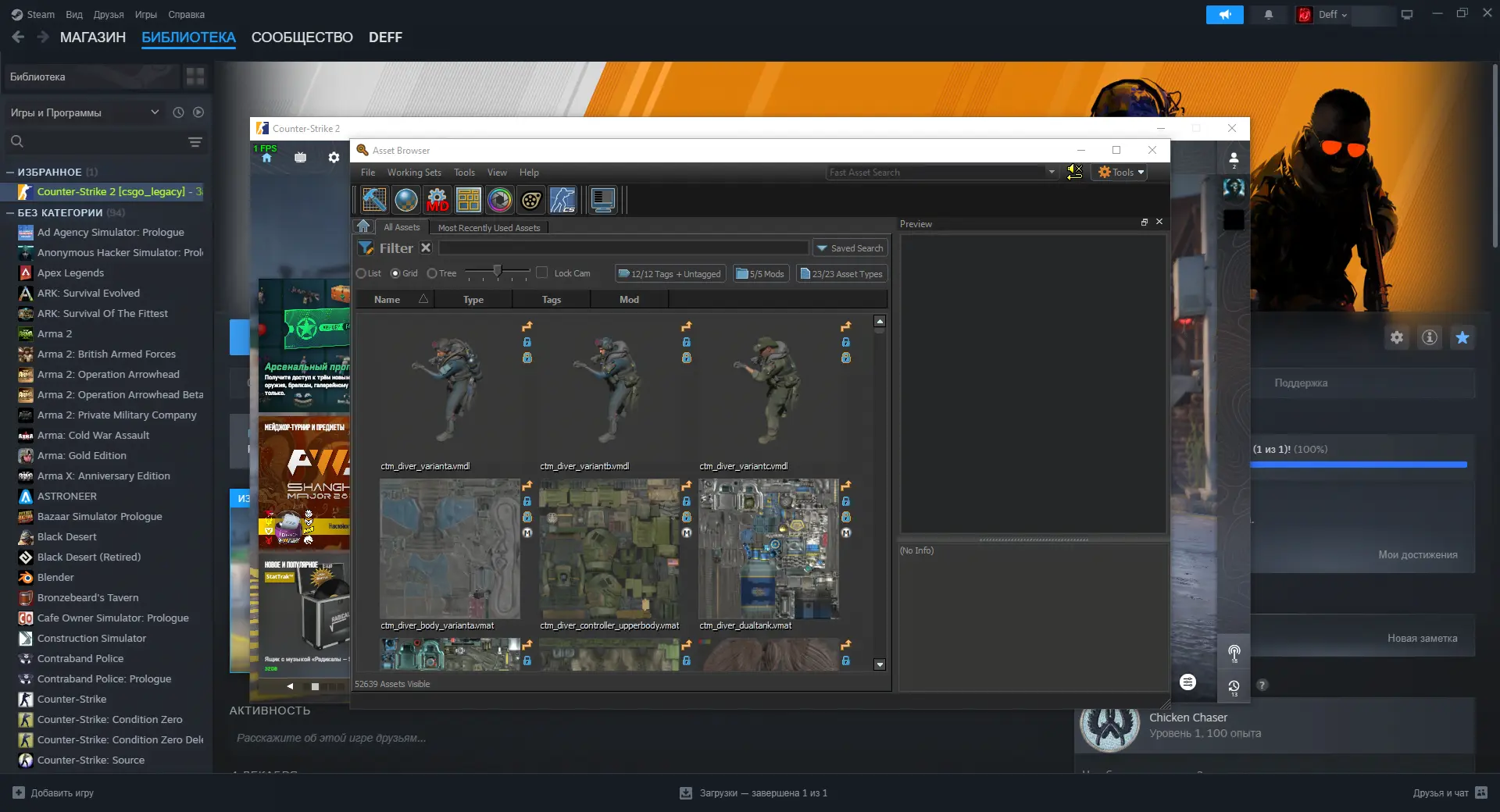Click the Добавить игру button
This screenshot has width=1500, height=812.
click(53, 793)
